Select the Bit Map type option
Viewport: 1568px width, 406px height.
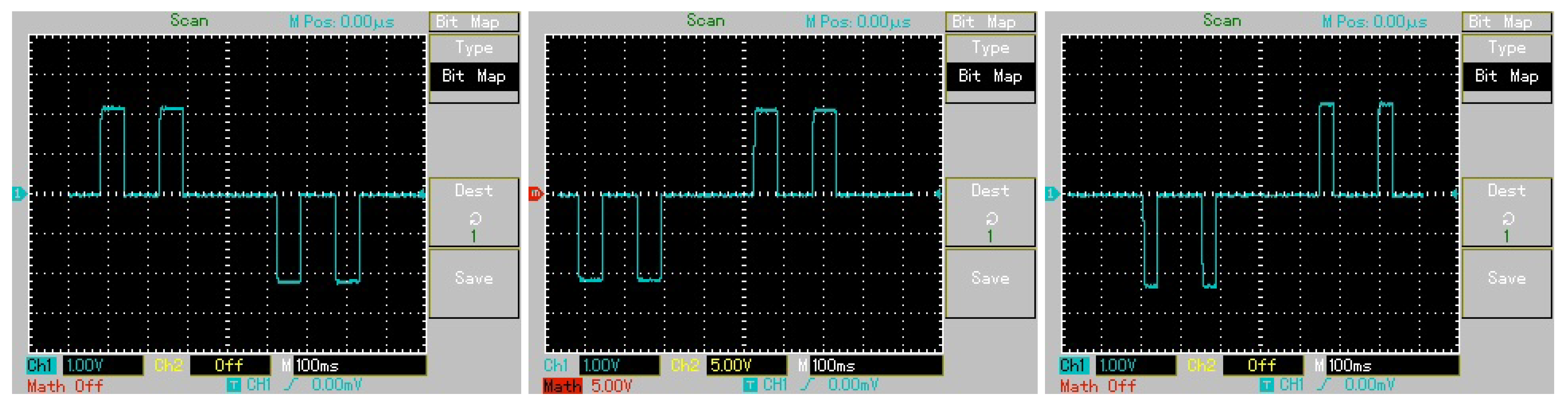pos(473,76)
